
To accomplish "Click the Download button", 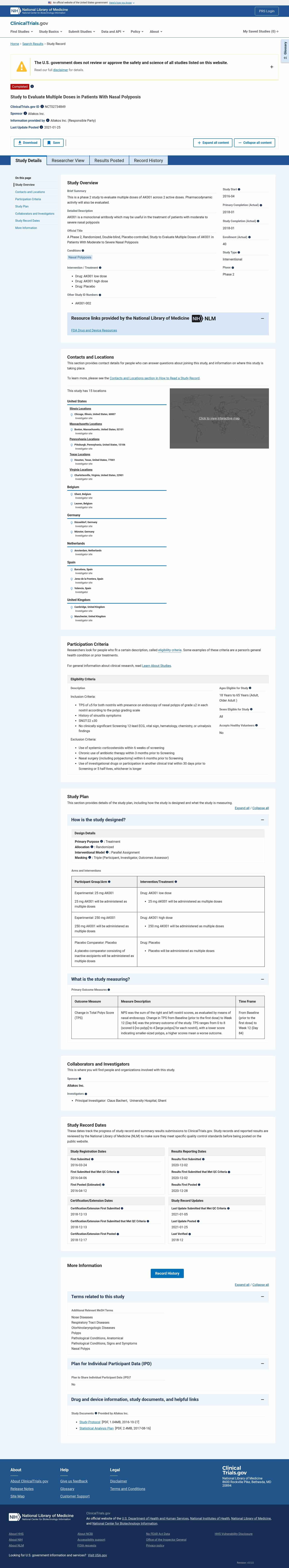I will pos(27,142).
